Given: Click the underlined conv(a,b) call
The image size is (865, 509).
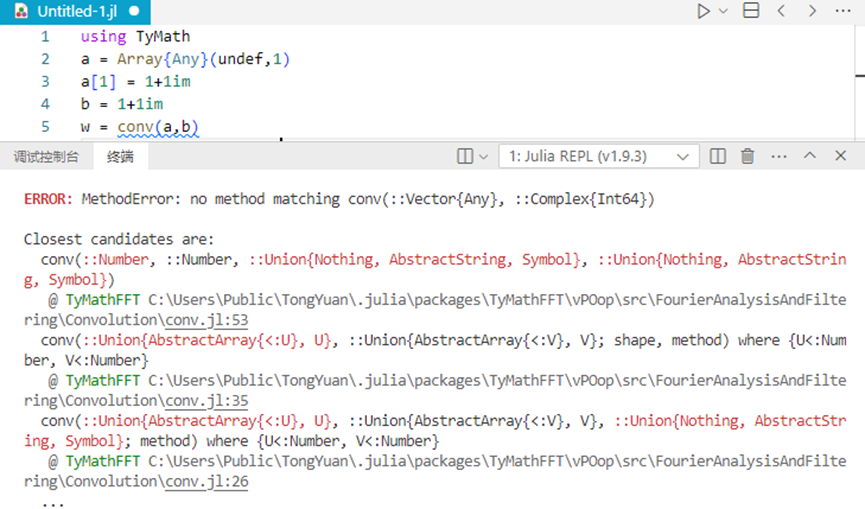Looking at the screenshot, I should click(x=158, y=127).
